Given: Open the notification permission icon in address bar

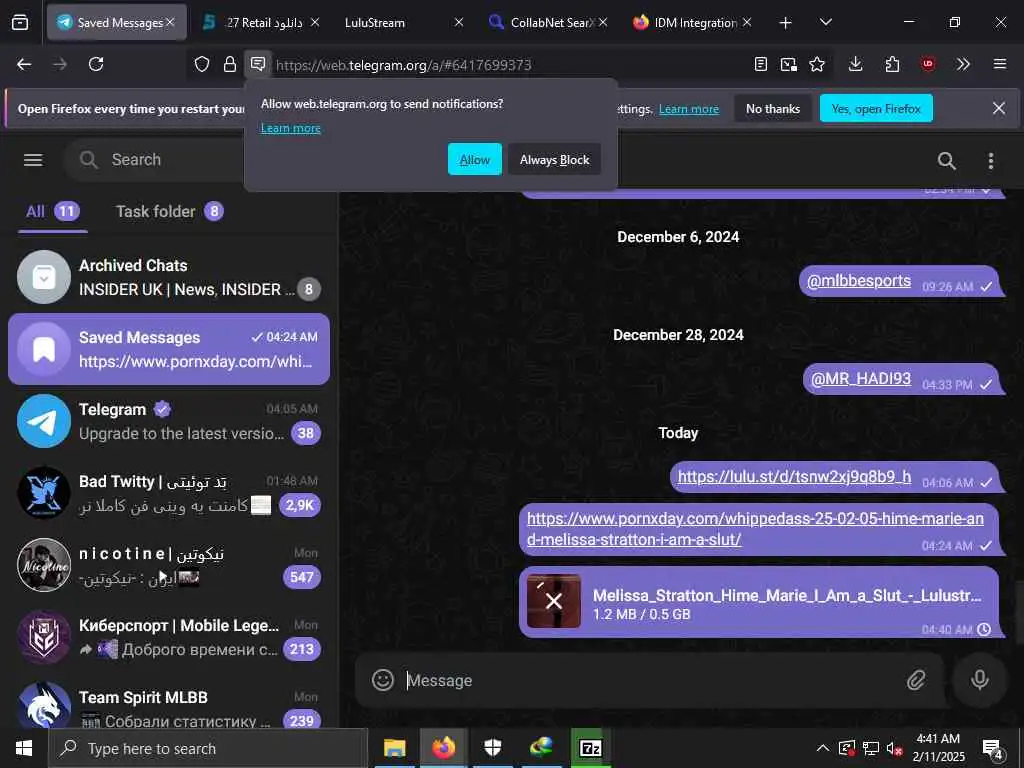Looking at the screenshot, I should (258, 64).
